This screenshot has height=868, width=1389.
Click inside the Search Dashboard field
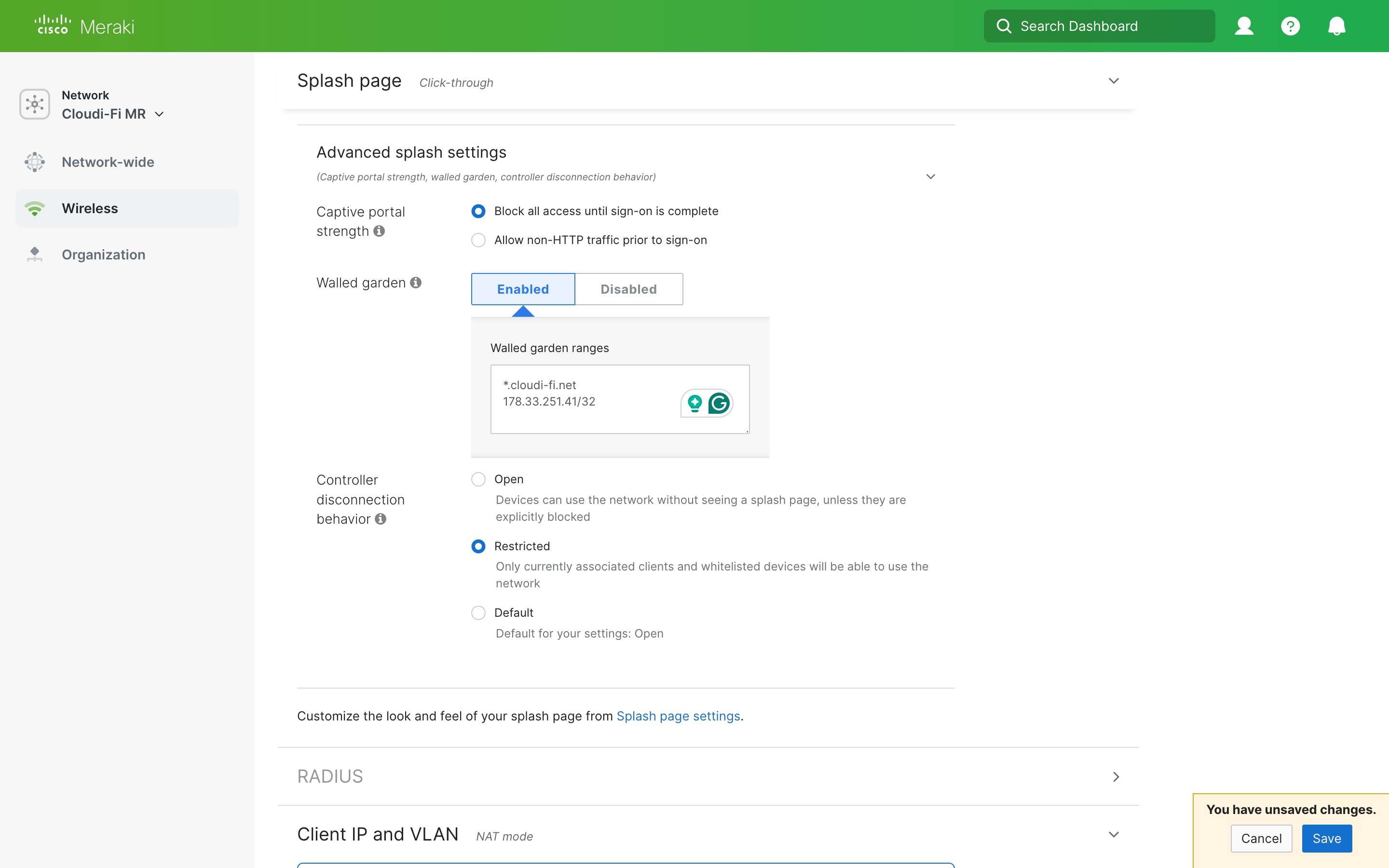click(1099, 26)
